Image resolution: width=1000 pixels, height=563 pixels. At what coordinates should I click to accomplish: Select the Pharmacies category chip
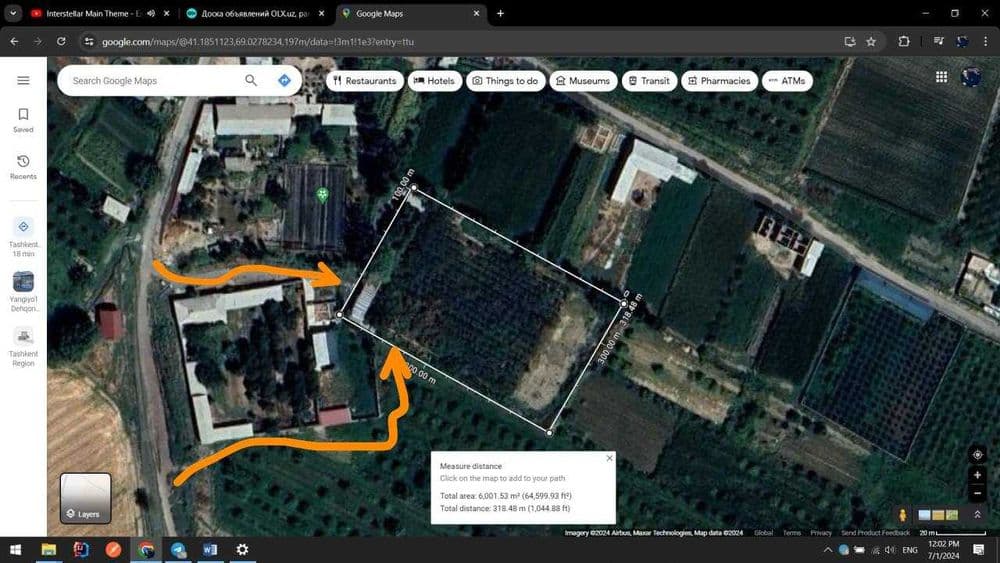point(719,81)
